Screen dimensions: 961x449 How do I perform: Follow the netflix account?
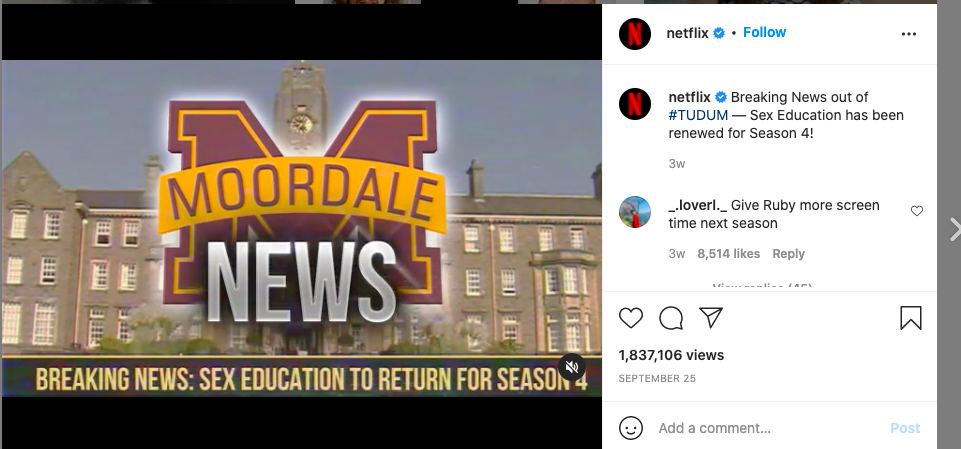pos(764,32)
